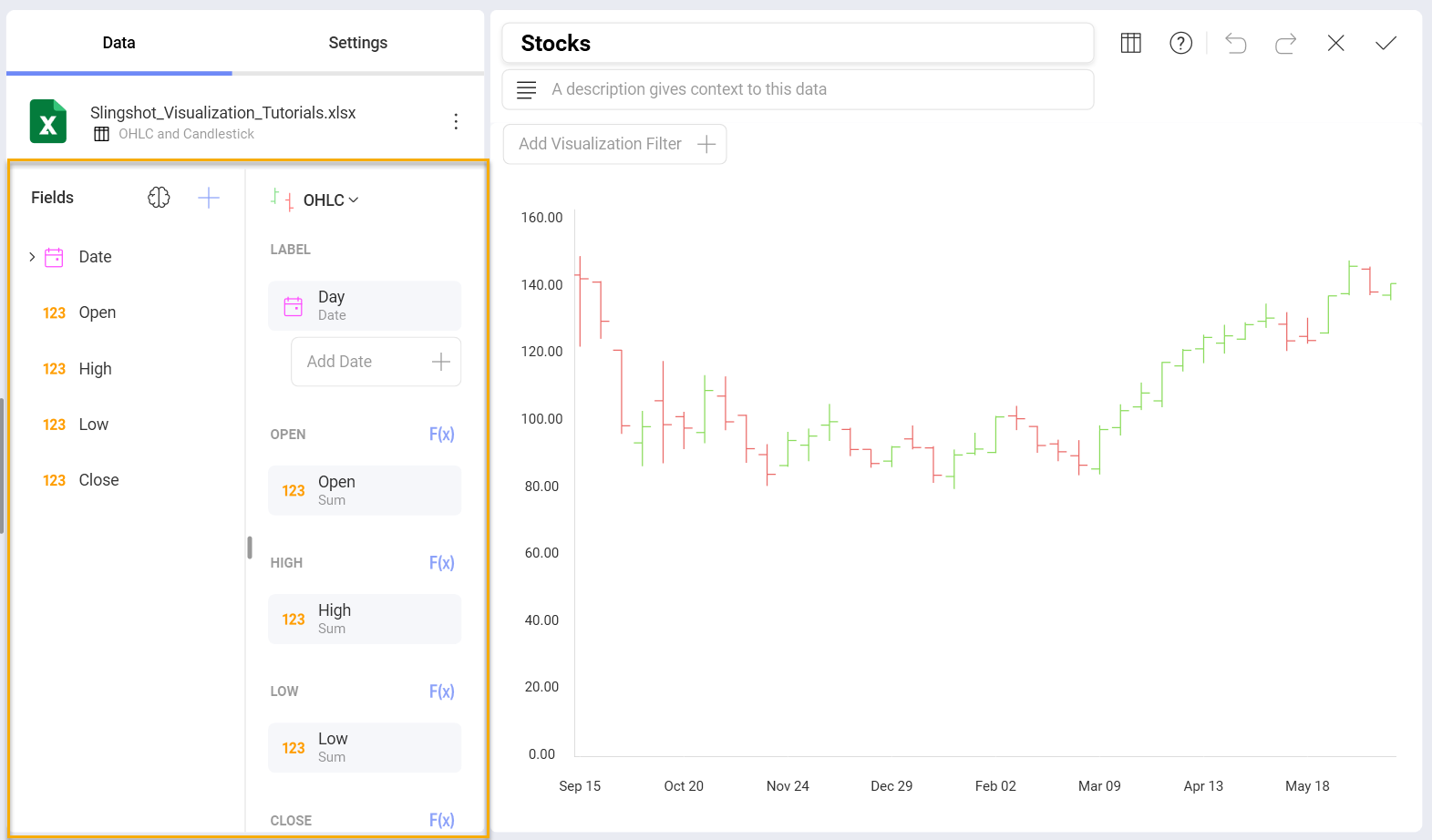Click the redo arrow icon

(1285, 43)
